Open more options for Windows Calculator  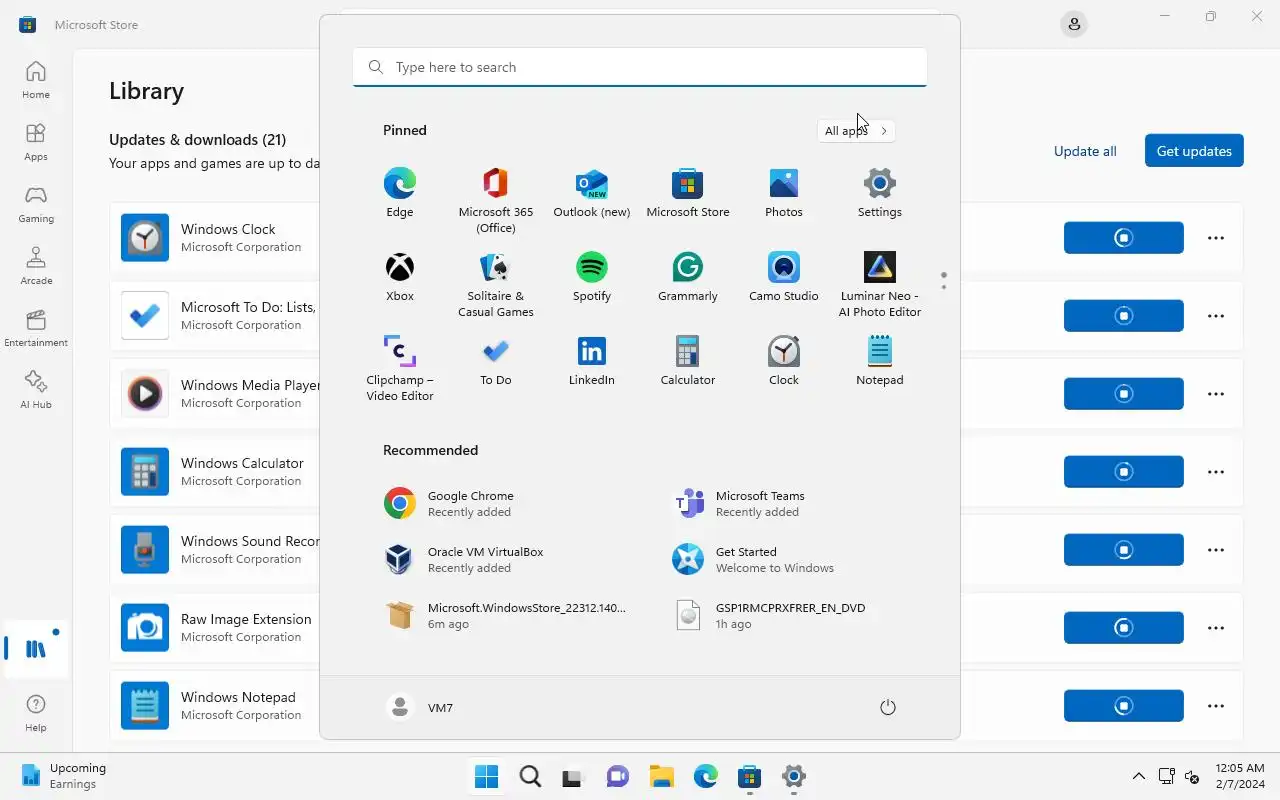click(1216, 472)
